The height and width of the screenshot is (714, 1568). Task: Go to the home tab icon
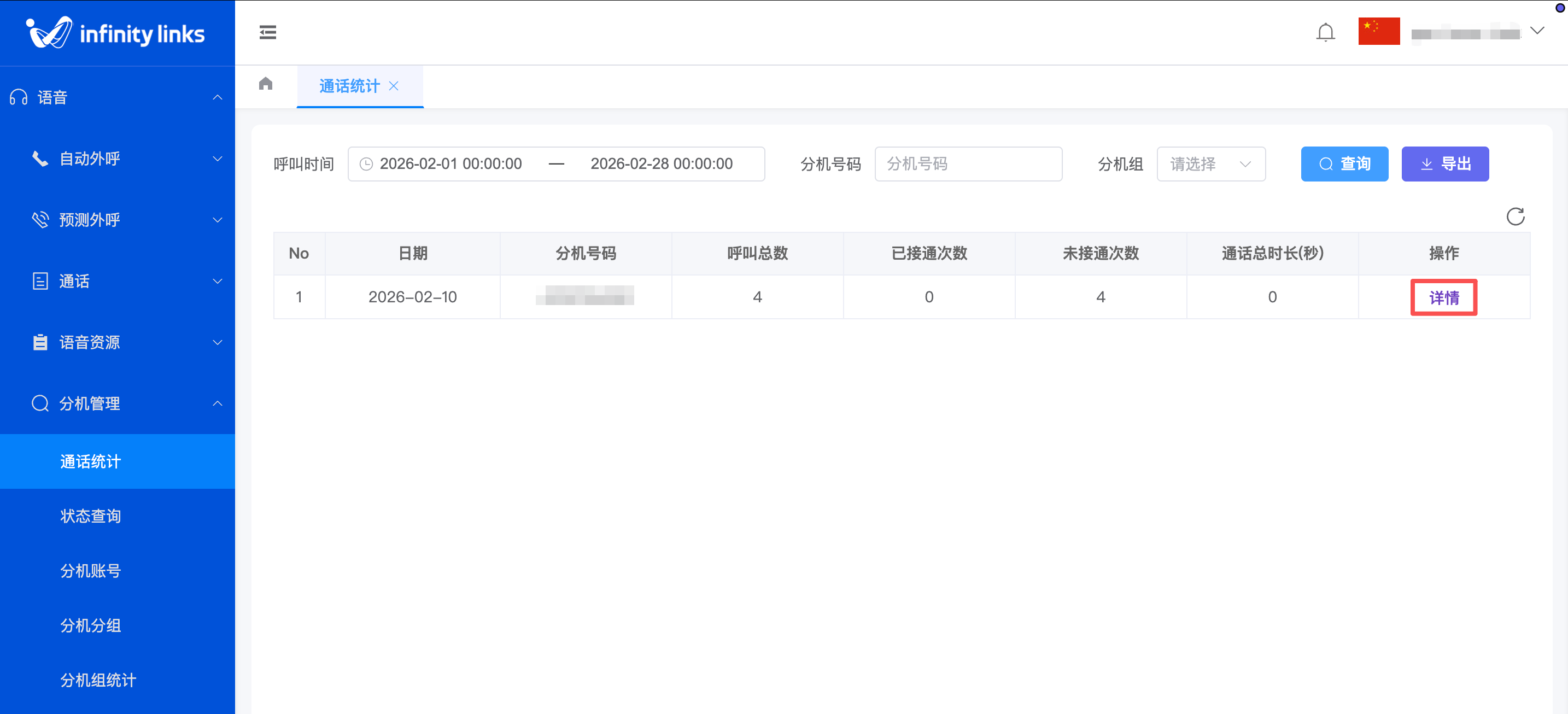point(265,84)
